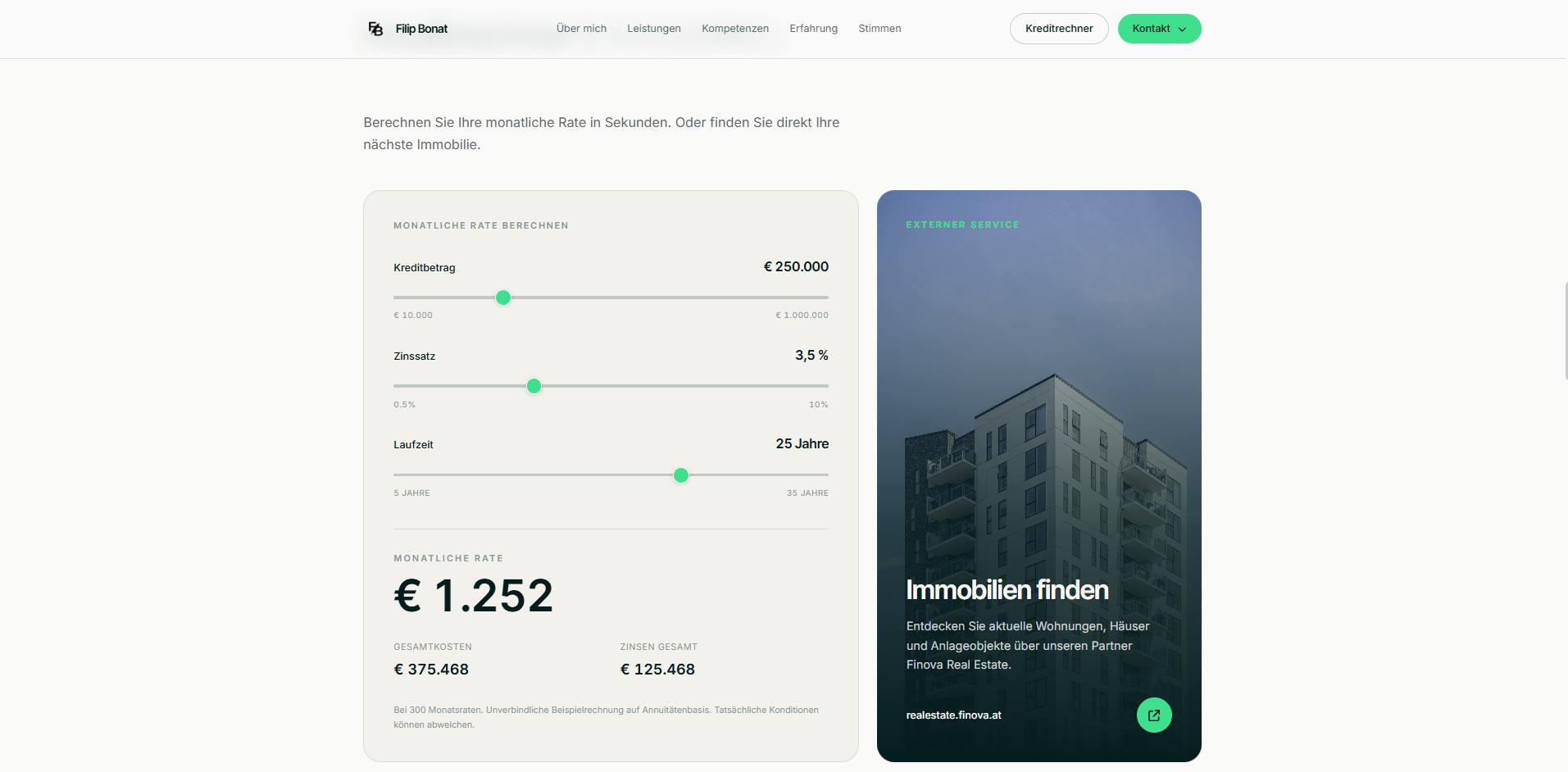The height and width of the screenshot is (772, 1568).
Task: Open the Kreditrechner button
Action: click(1059, 29)
